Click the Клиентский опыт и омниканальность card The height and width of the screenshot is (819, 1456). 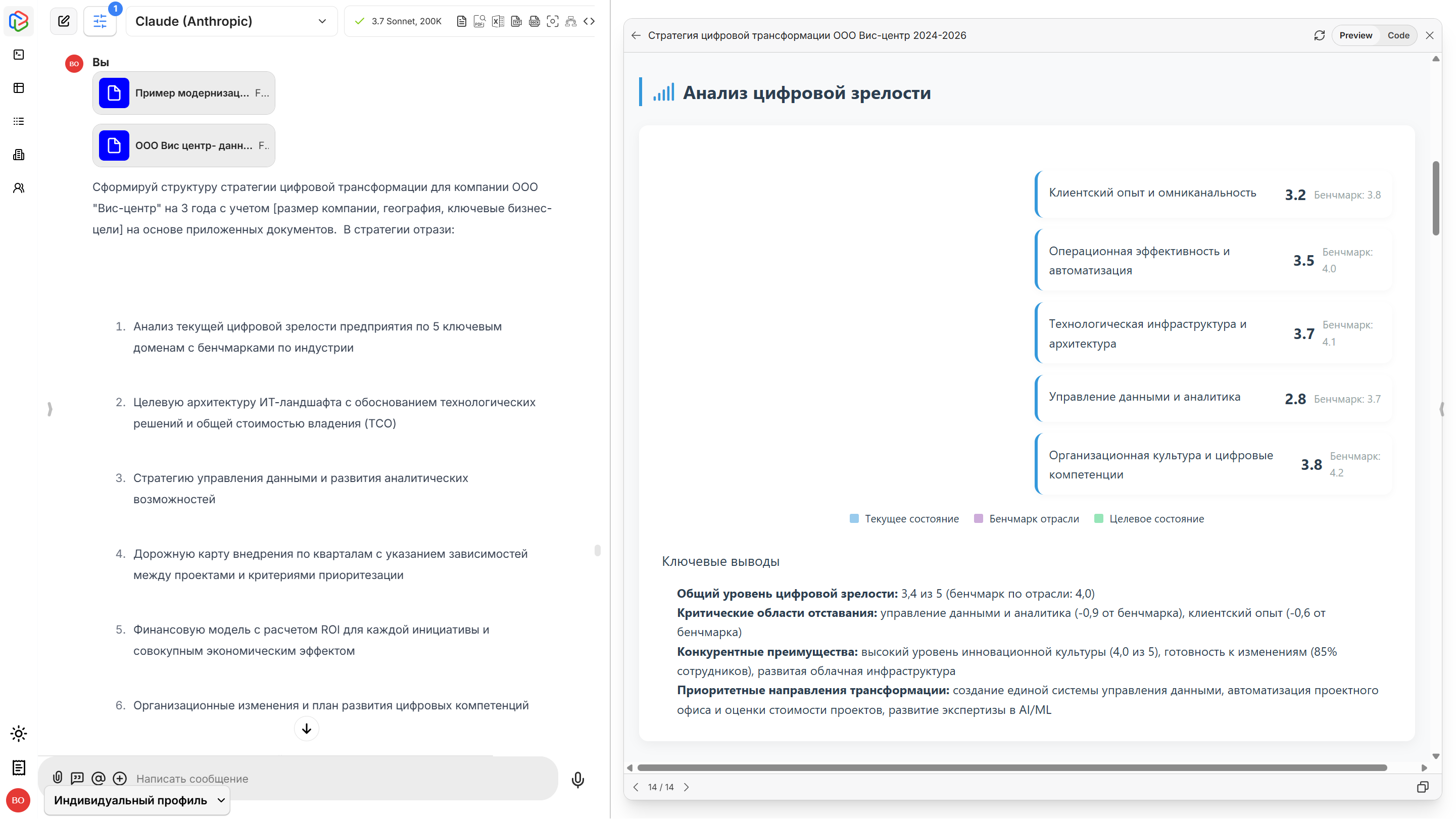click(1213, 194)
